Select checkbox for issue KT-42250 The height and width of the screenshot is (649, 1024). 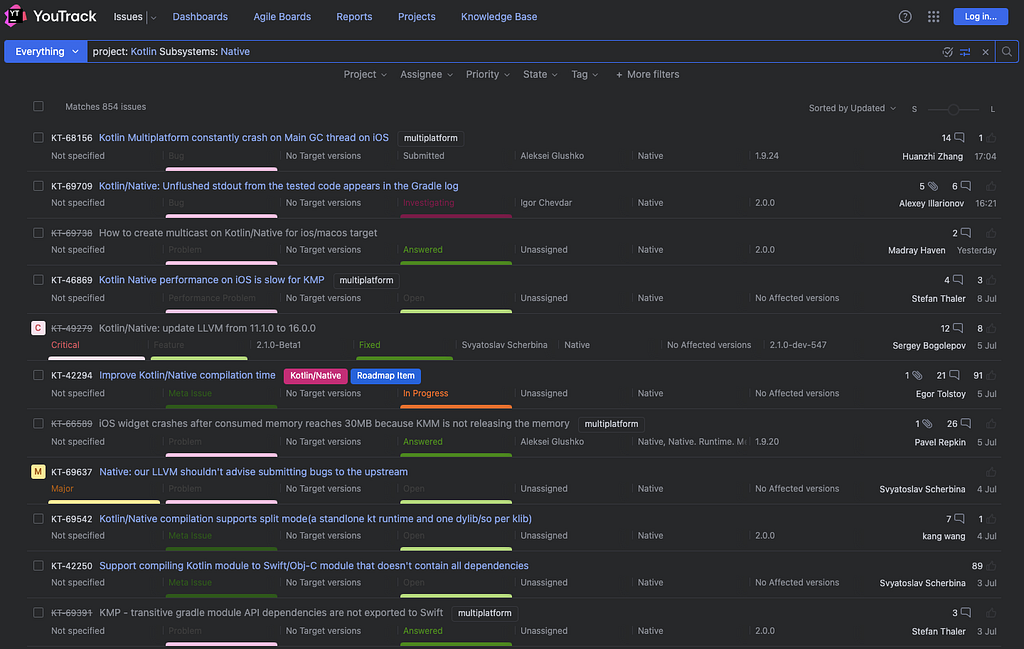39,565
